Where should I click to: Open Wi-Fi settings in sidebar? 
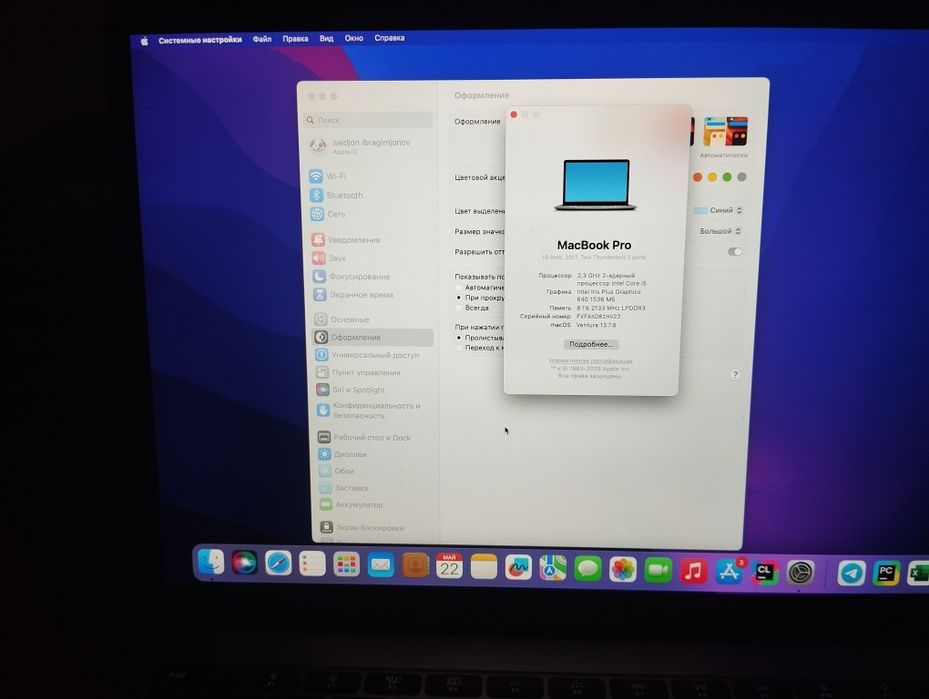click(328, 176)
